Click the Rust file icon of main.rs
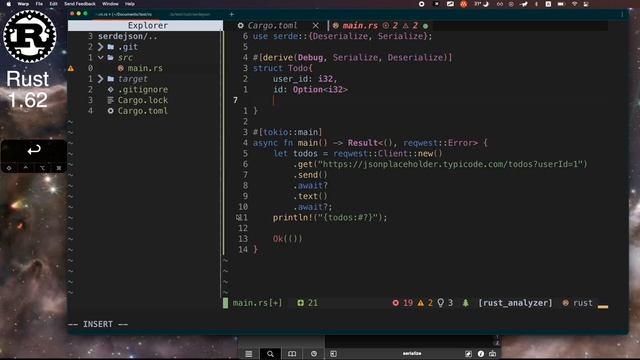 click(120, 68)
